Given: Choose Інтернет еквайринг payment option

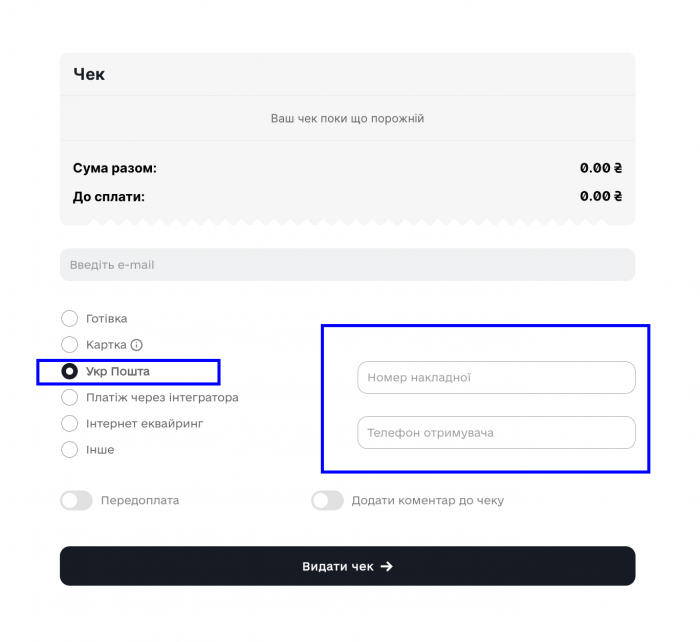Looking at the screenshot, I should [x=70, y=424].
